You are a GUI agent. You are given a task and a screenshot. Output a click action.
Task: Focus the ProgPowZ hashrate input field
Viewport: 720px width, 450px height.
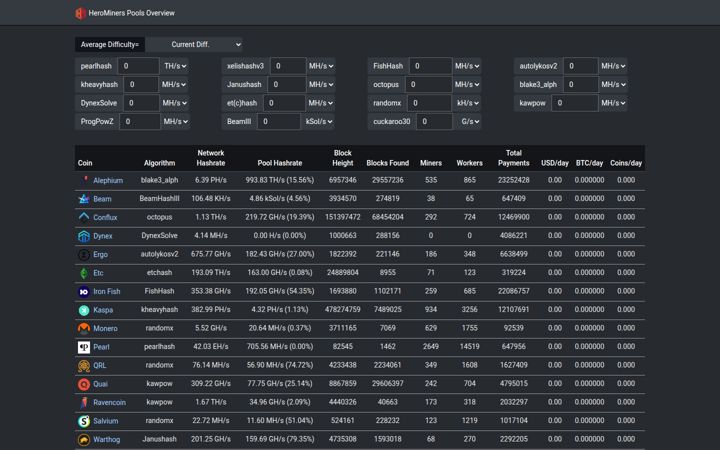pos(140,121)
